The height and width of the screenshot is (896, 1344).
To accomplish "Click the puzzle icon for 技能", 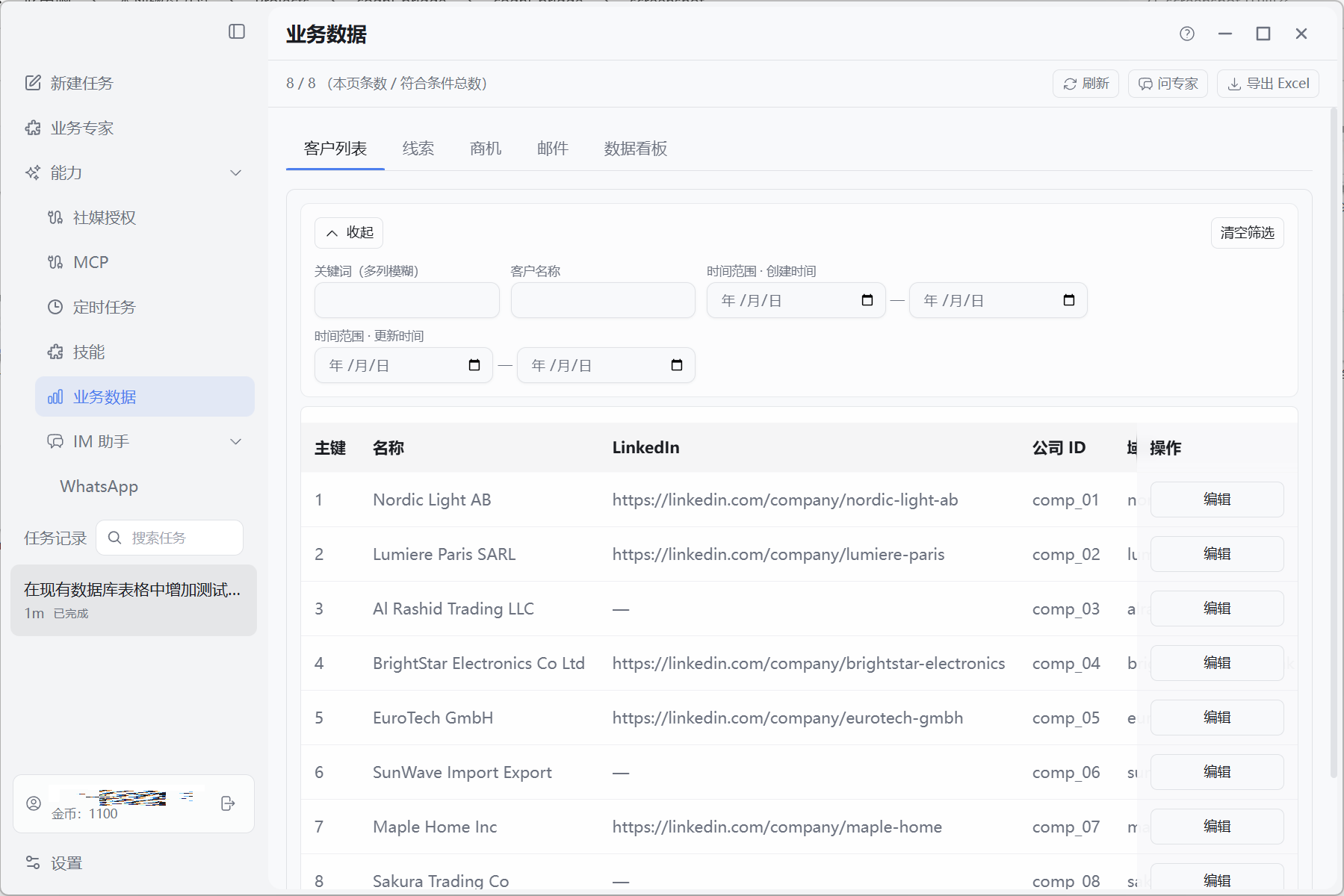I will coord(55,352).
